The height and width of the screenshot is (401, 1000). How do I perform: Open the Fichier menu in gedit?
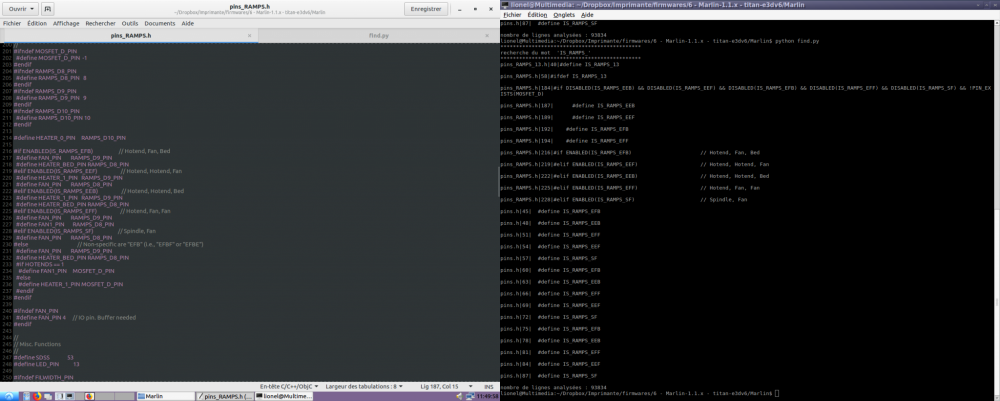coord(11,24)
